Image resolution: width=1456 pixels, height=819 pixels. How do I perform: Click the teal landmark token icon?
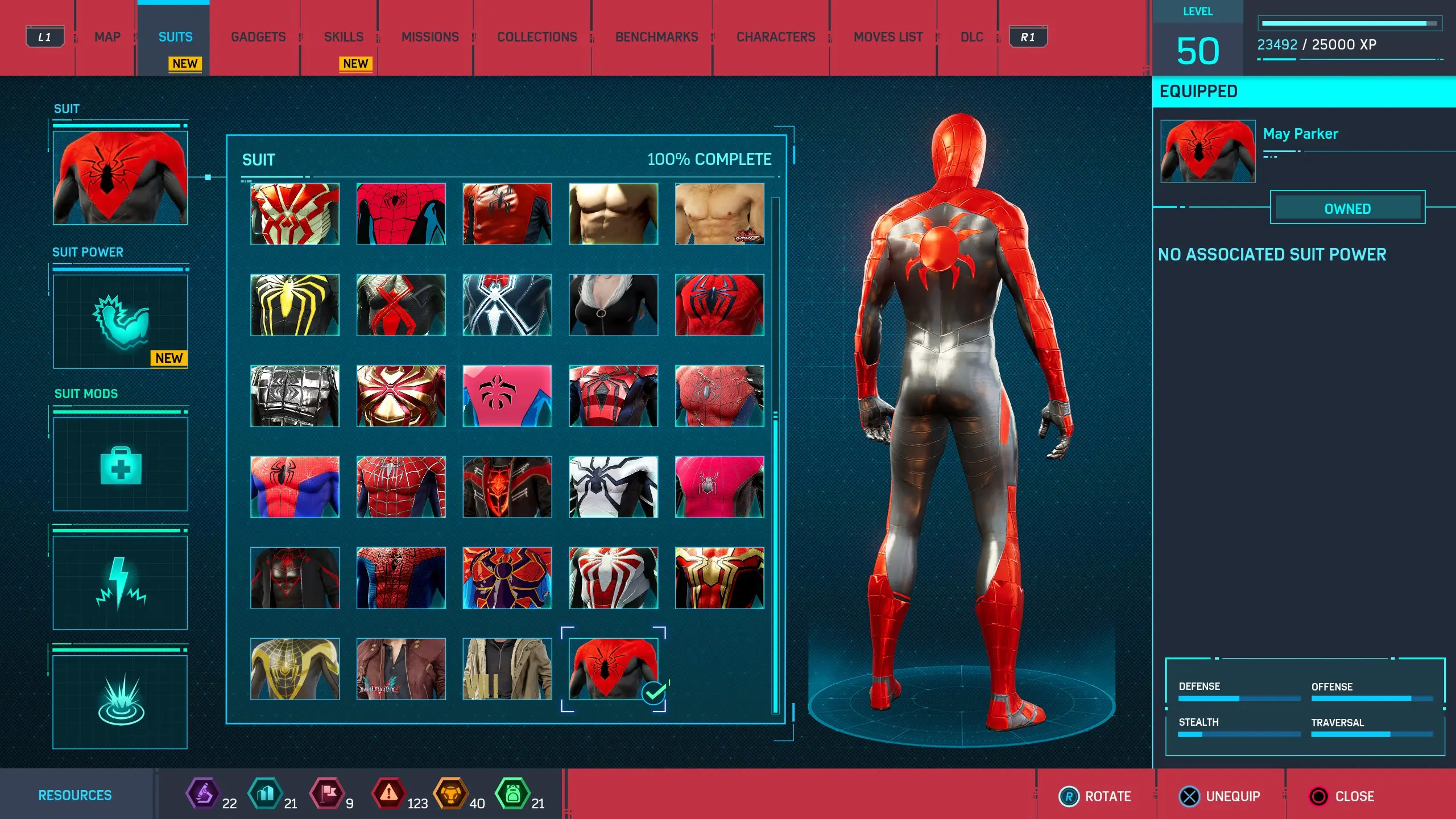pos(265,793)
